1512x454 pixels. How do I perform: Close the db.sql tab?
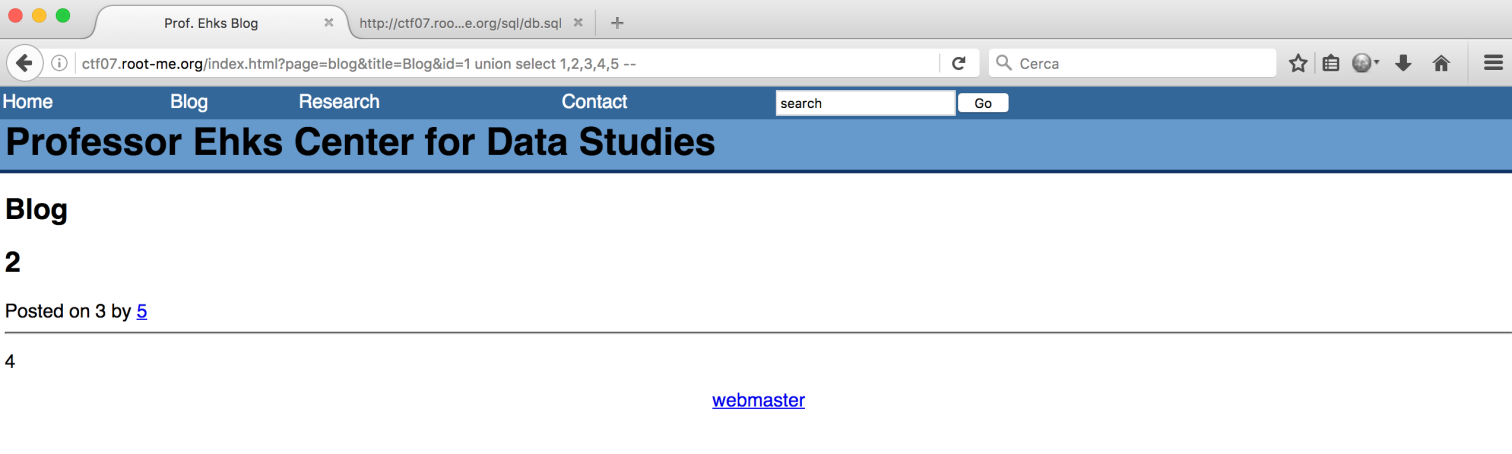(578, 22)
